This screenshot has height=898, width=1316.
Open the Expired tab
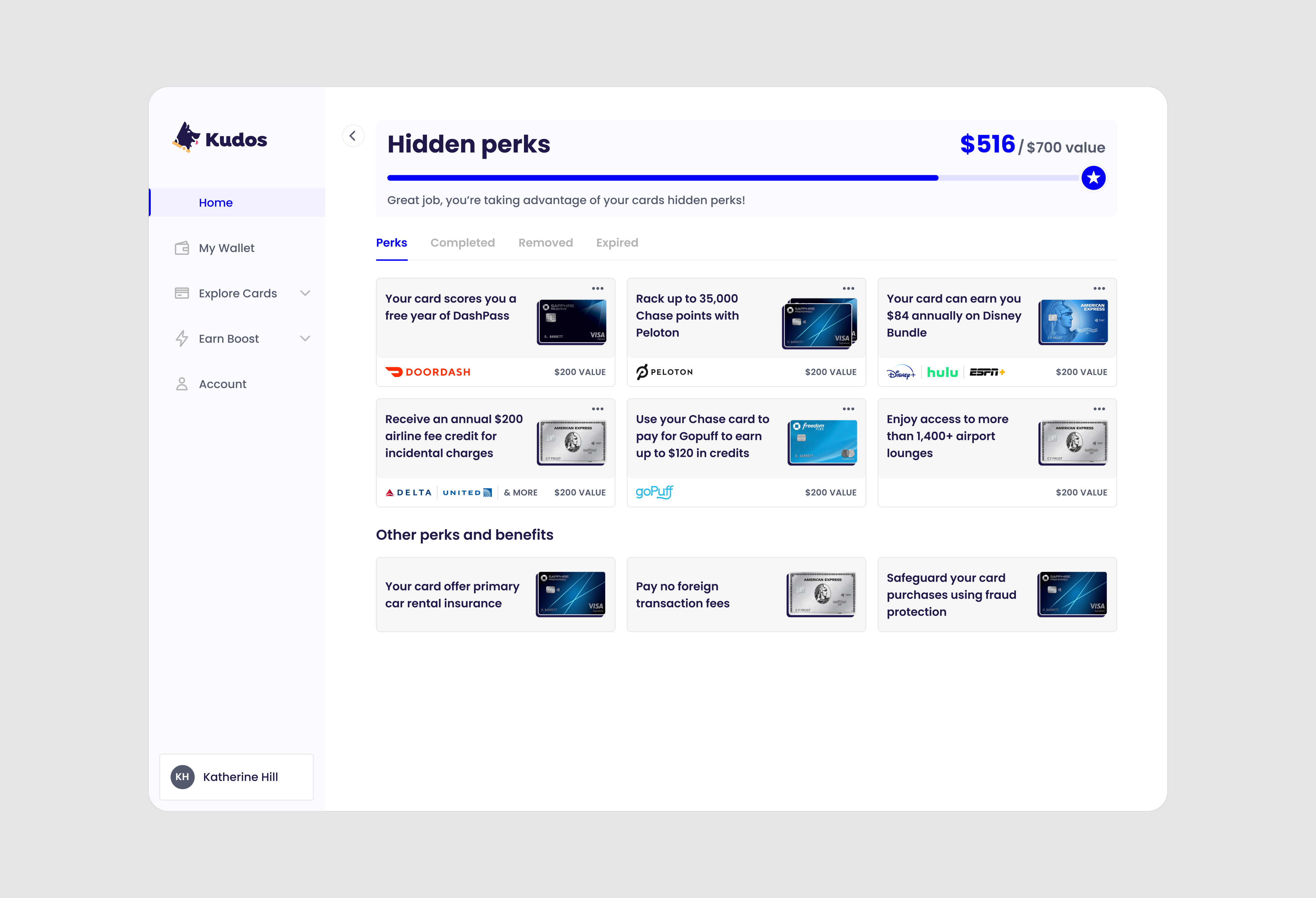(617, 243)
